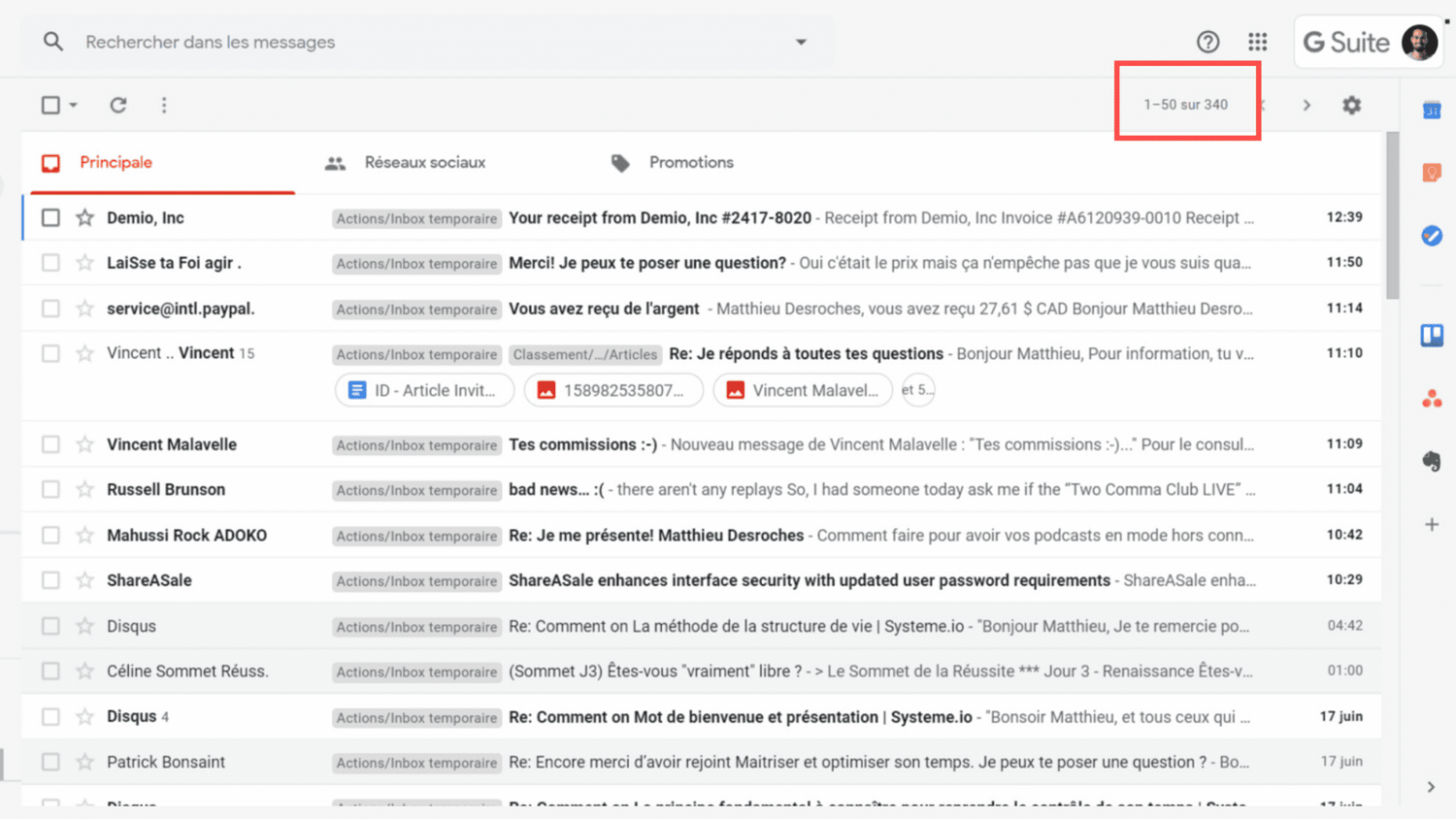Screen dimensions: 1456x819
Task: Open the help question mark icon
Action: click(1208, 42)
